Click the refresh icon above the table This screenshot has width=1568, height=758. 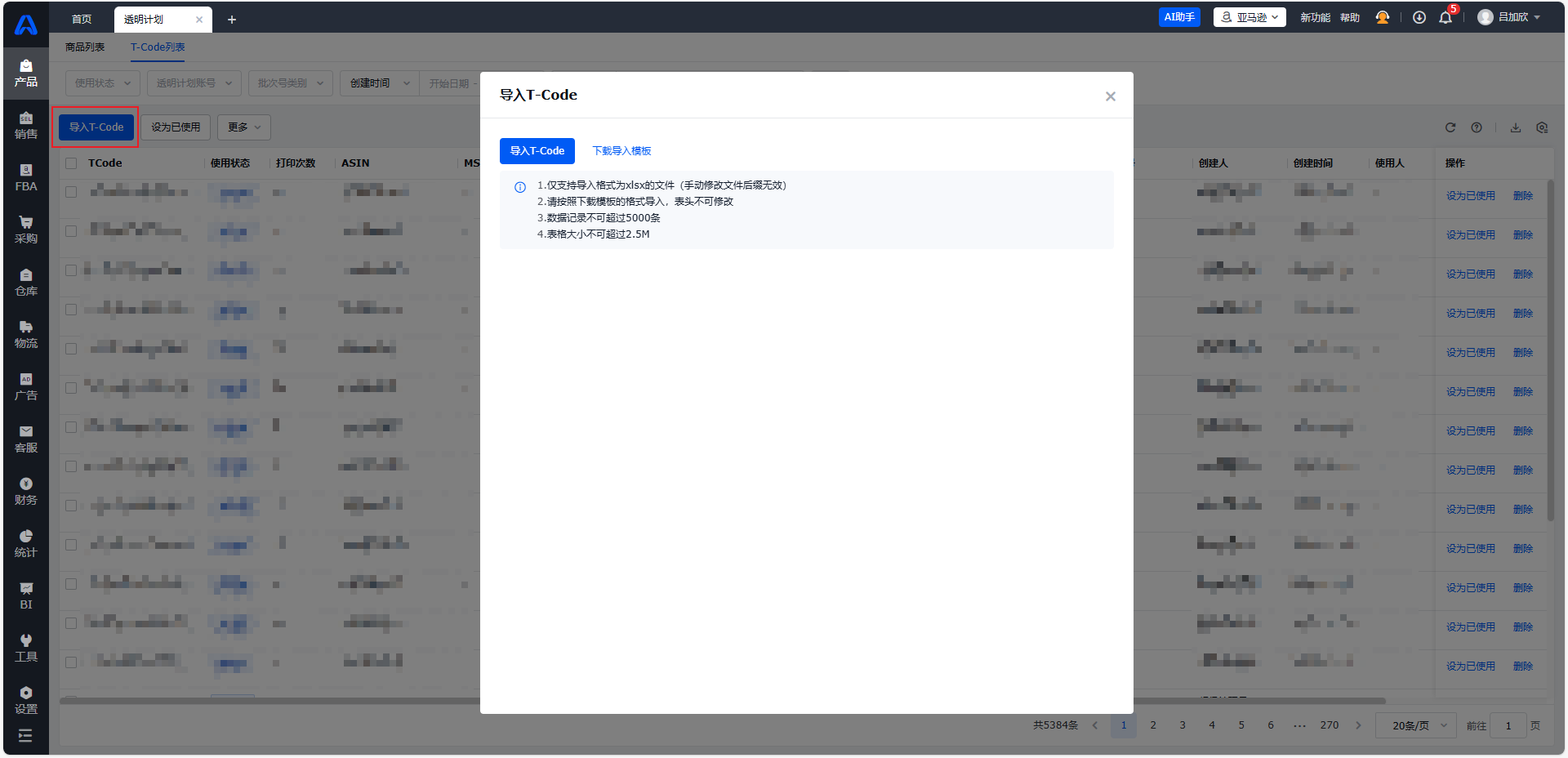tap(1450, 127)
